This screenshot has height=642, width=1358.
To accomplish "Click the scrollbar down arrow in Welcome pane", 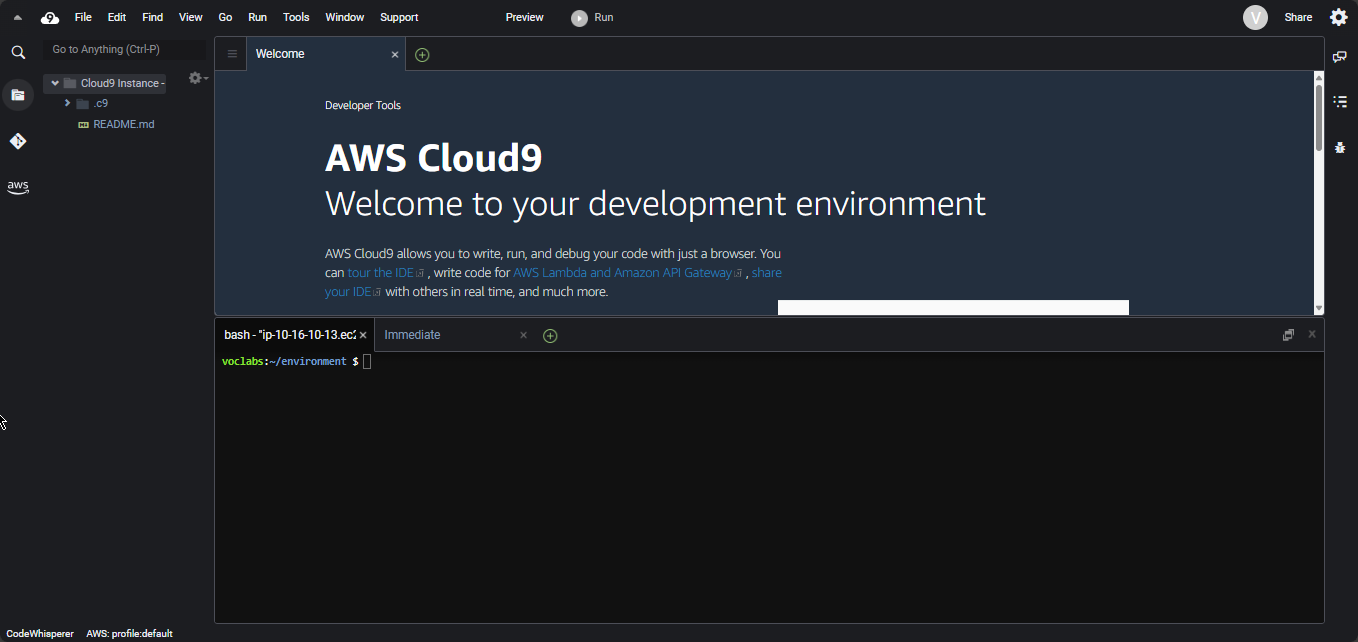I will pyautogui.click(x=1319, y=309).
